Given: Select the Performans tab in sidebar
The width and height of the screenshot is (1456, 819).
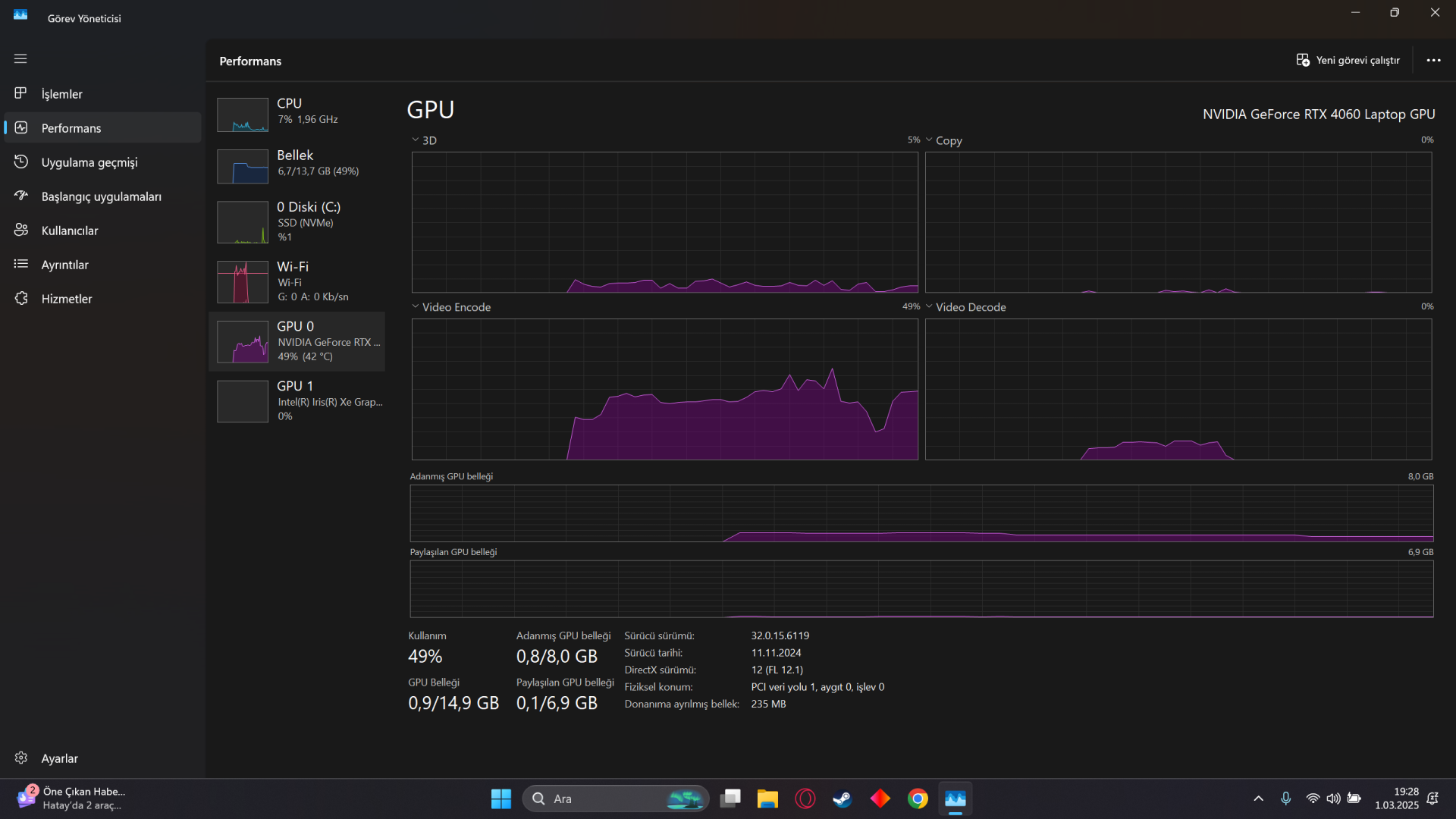Looking at the screenshot, I should [71, 128].
